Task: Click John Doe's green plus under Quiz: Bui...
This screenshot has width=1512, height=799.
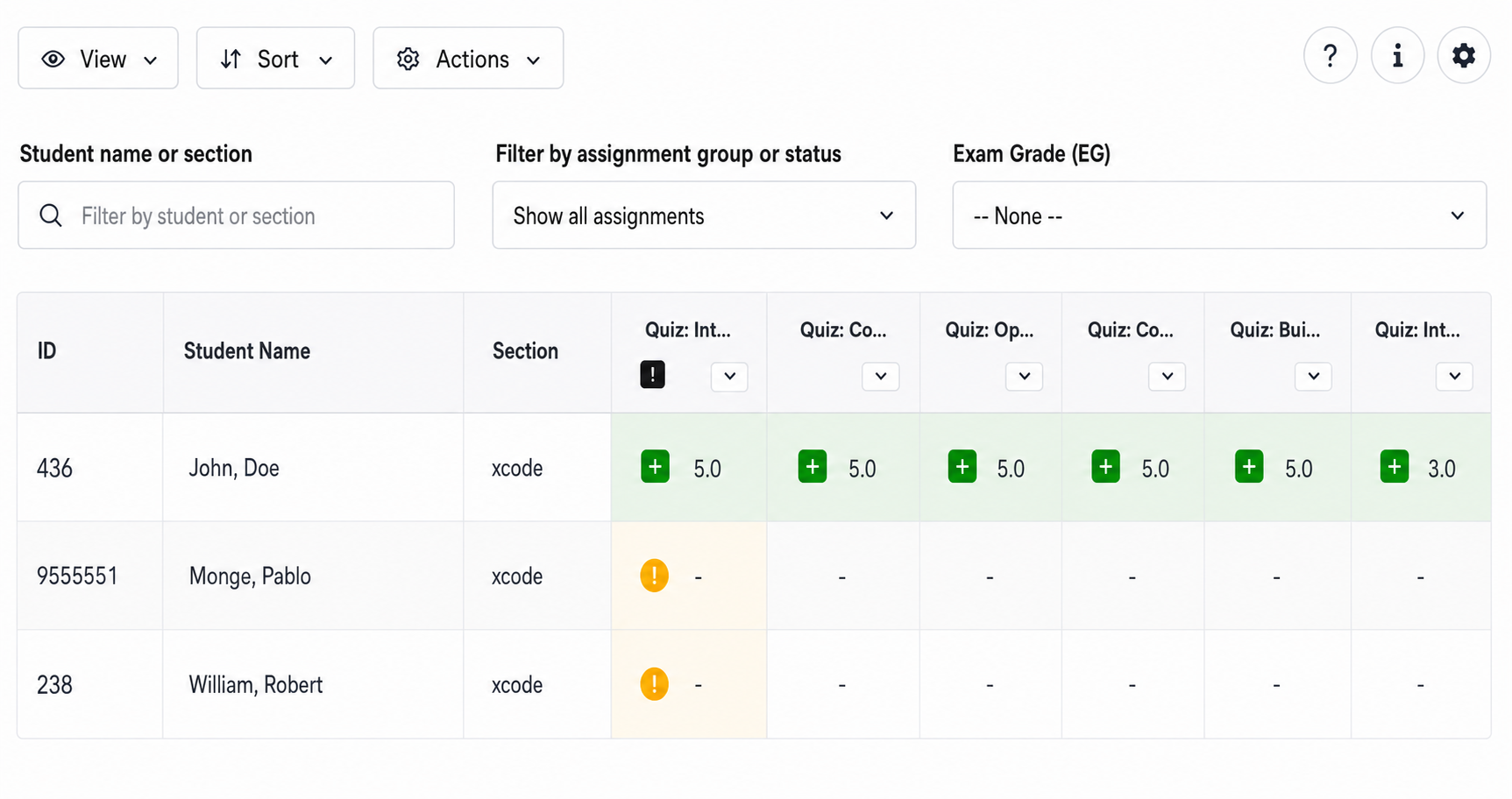Action: coord(1249,467)
